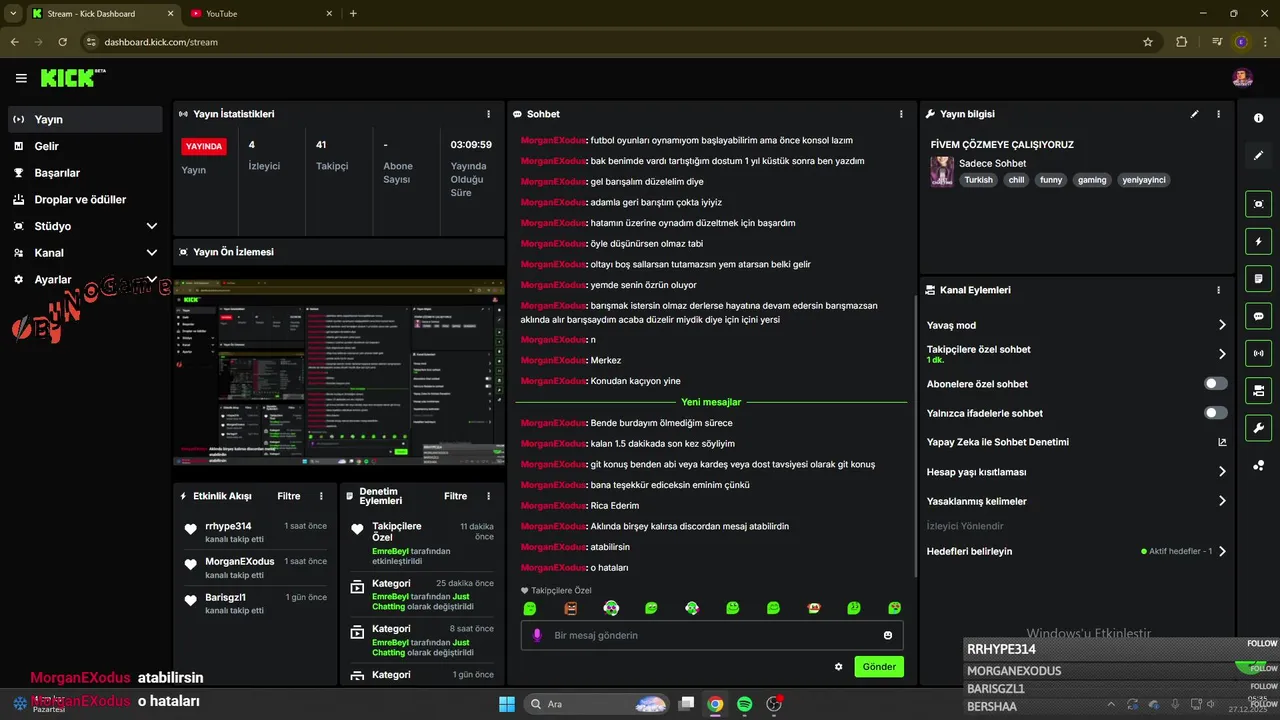Open Hedefleri belirleyin arrow

coord(1222,551)
